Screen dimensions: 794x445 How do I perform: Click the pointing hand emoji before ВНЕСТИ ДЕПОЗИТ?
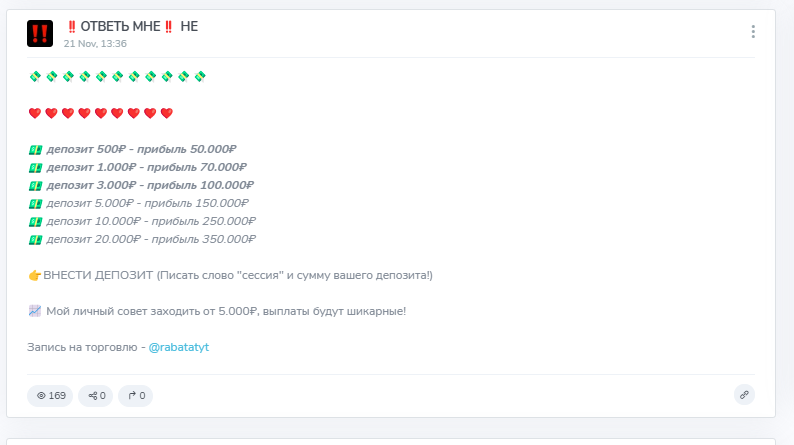tap(35, 275)
